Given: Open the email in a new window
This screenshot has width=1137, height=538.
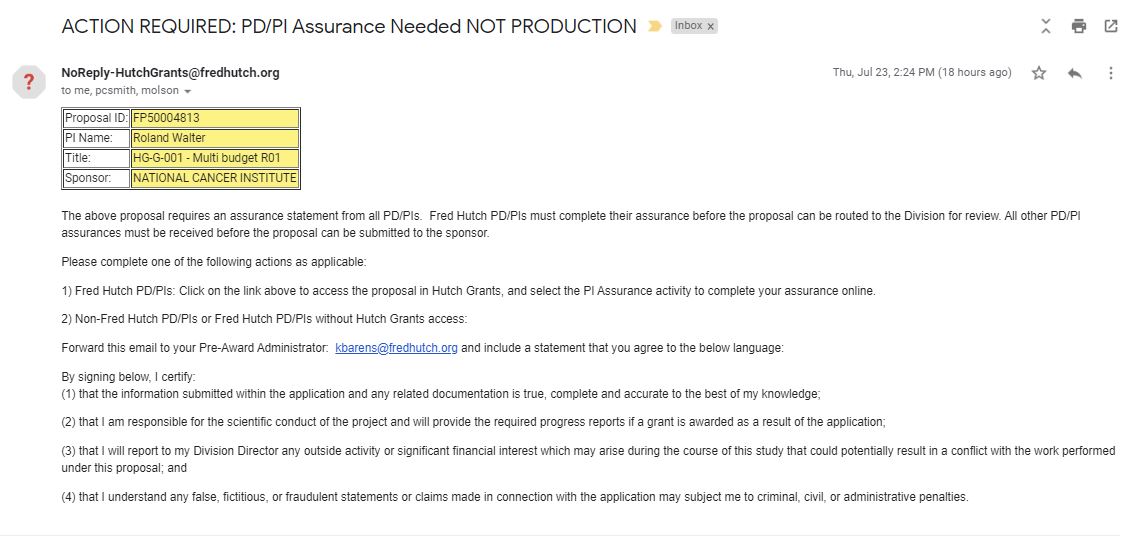Looking at the screenshot, I should [x=1110, y=26].
